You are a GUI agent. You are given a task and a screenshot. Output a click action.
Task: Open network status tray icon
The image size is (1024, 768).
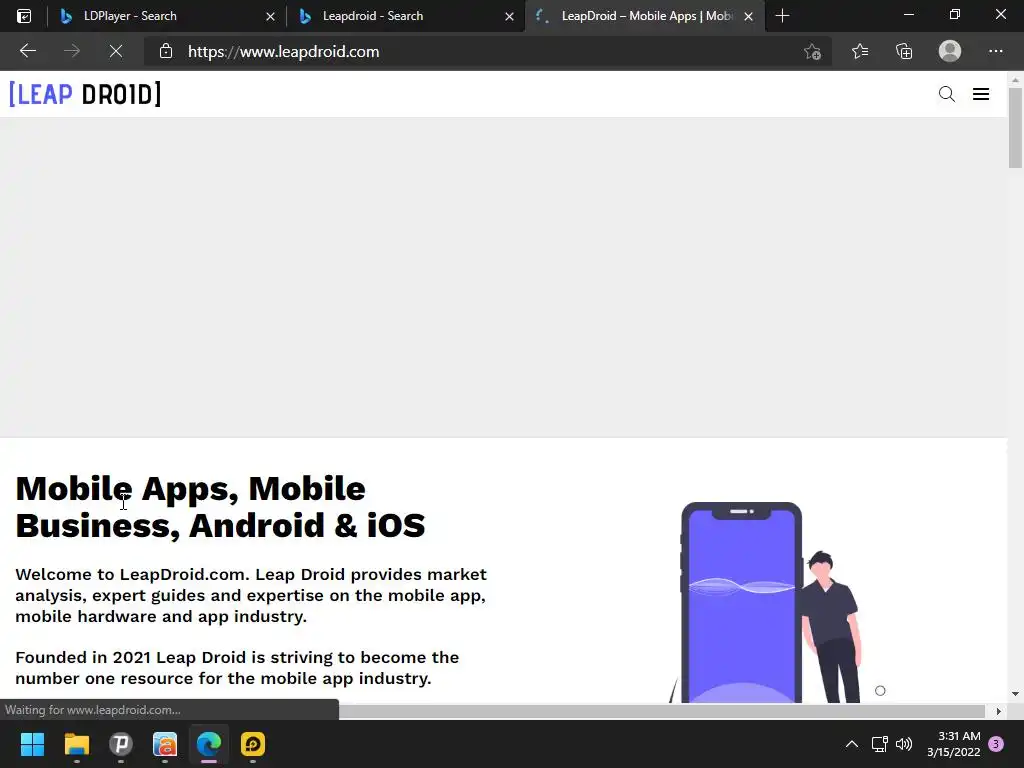pyautogui.click(x=879, y=744)
